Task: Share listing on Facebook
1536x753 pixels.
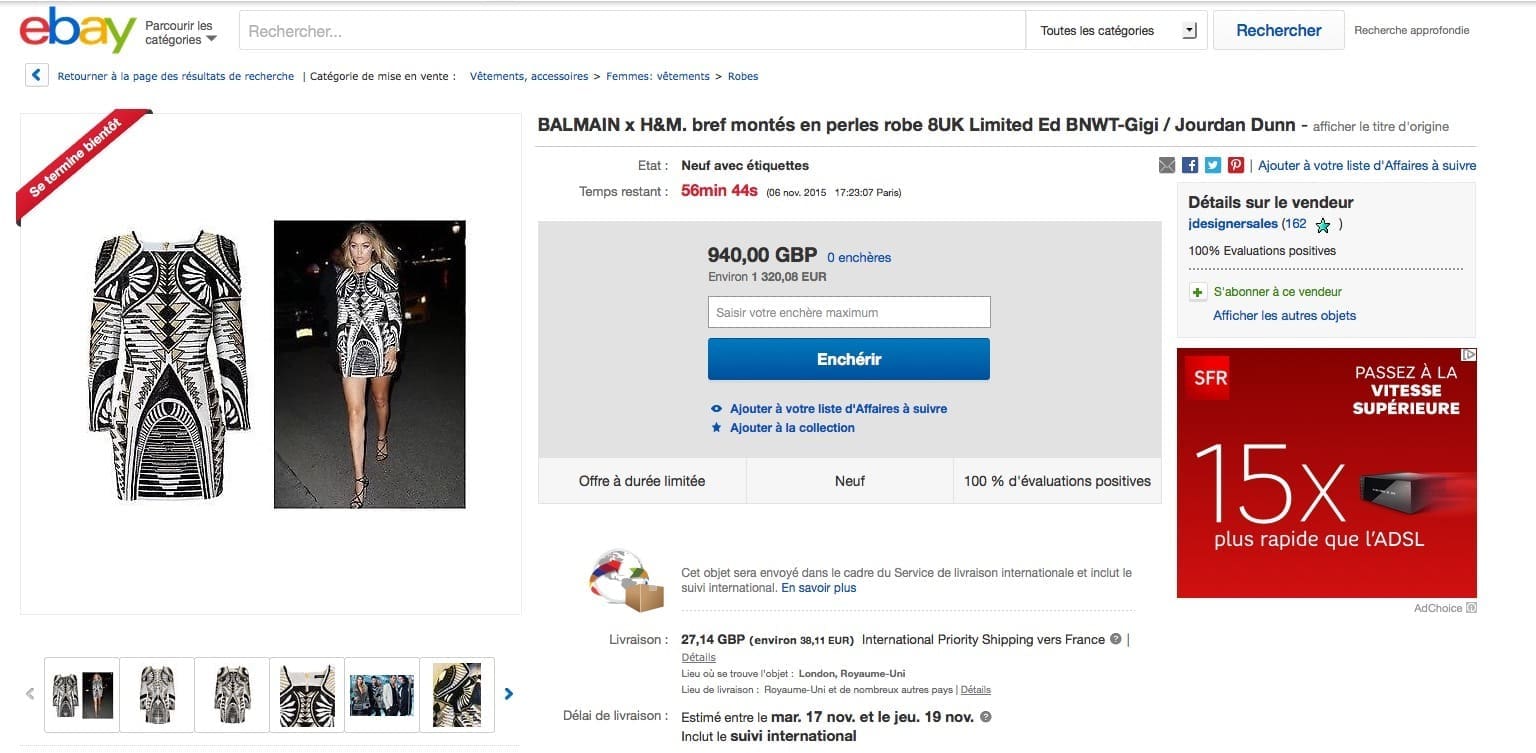Action: tap(1190, 166)
